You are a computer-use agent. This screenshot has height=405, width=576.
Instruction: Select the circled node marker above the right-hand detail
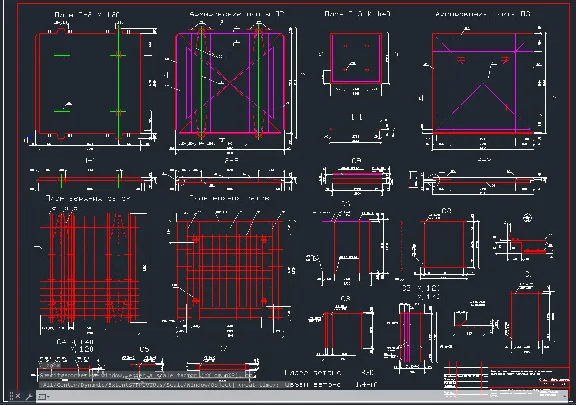[528, 218]
